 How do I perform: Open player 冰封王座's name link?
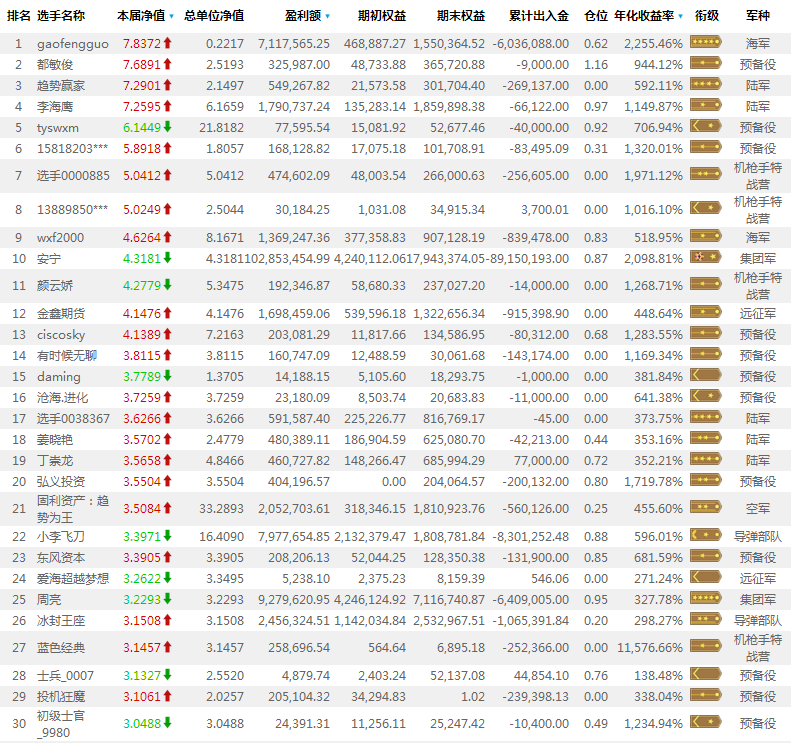coord(61,620)
